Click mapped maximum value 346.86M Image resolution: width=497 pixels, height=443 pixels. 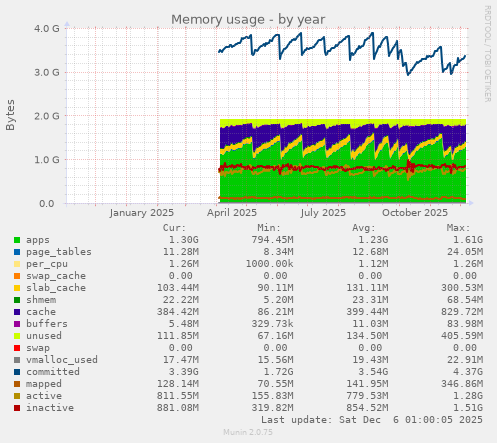click(462, 384)
